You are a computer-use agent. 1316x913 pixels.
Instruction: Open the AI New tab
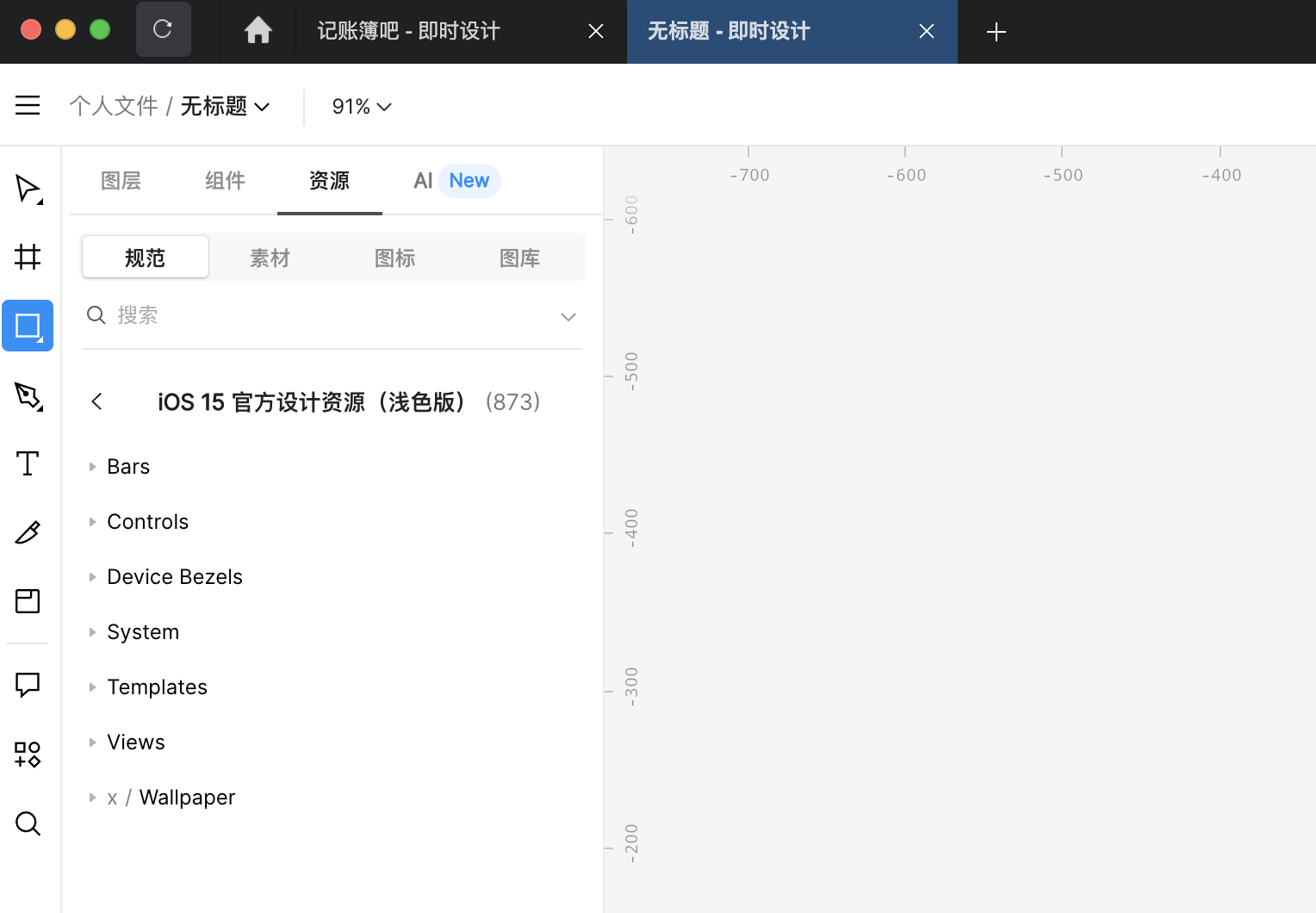pyautogui.click(x=456, y=181)
